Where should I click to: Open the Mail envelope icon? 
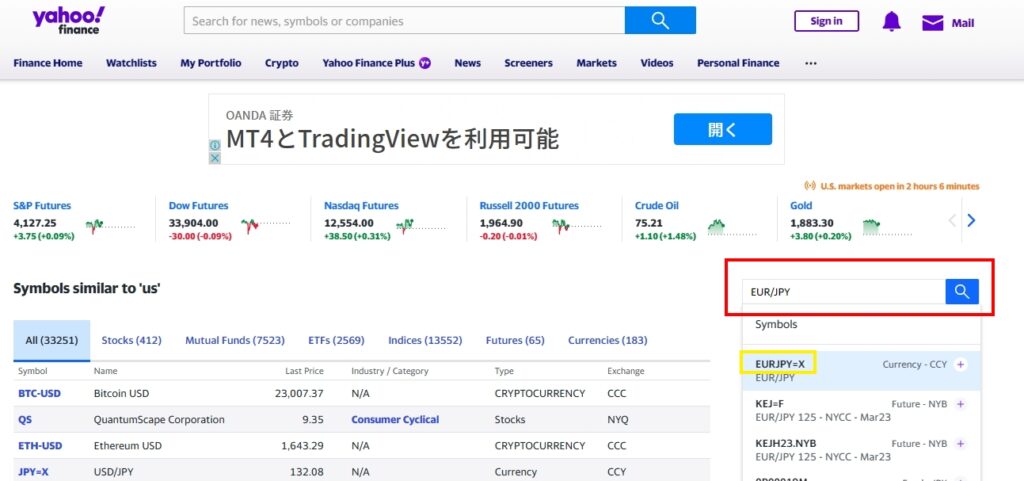(x=933, y=23)
